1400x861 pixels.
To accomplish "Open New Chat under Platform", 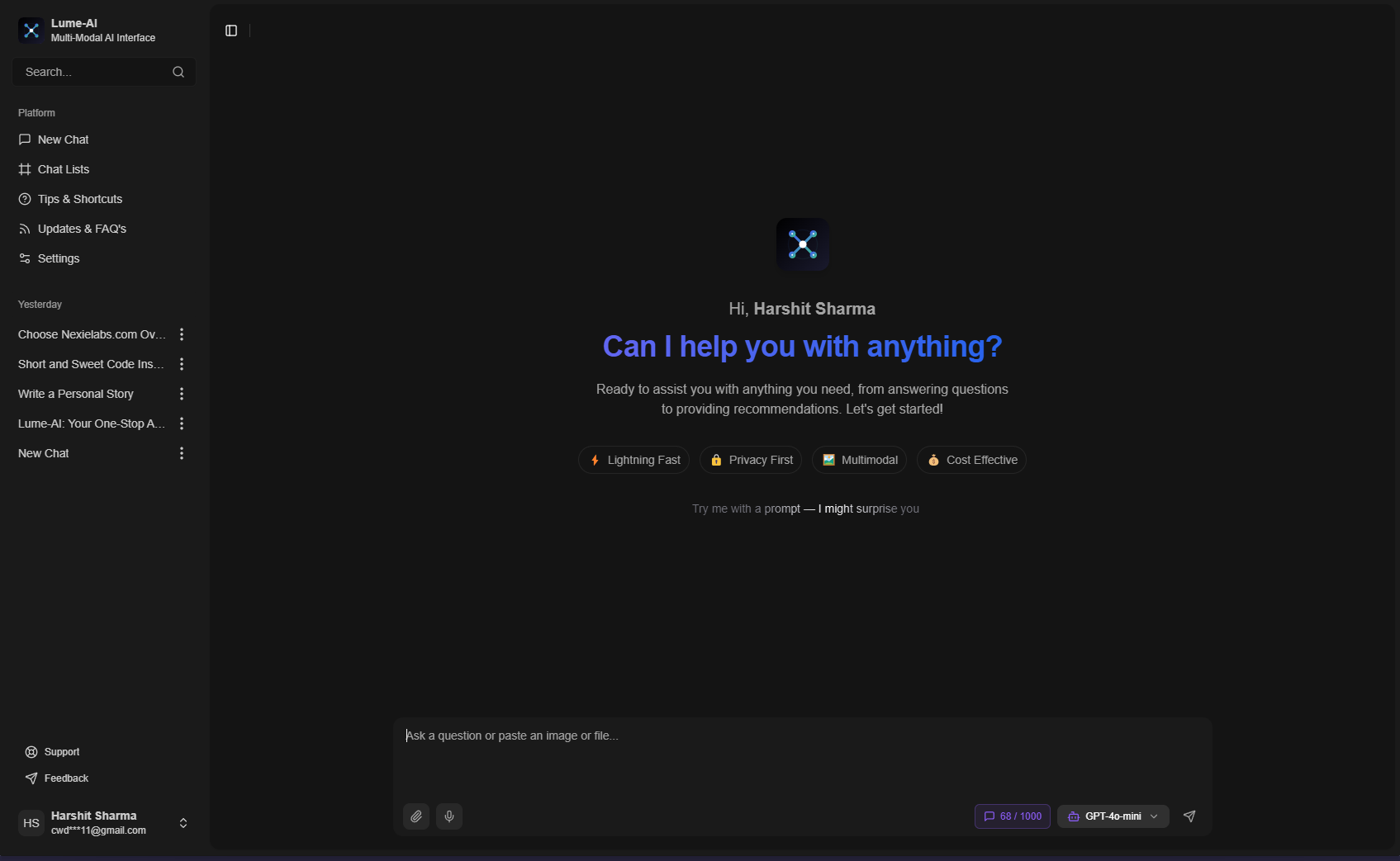I will click(x=104, y=140).
